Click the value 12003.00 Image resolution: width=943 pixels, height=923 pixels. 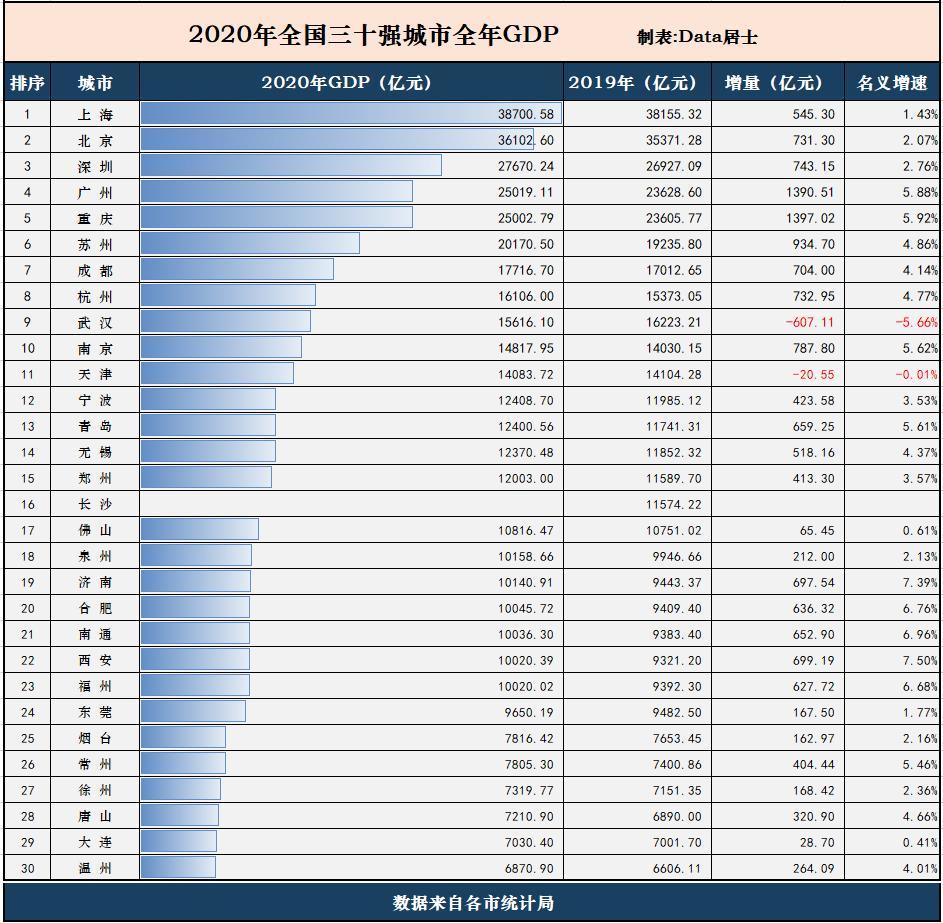(x=526, y=478)
